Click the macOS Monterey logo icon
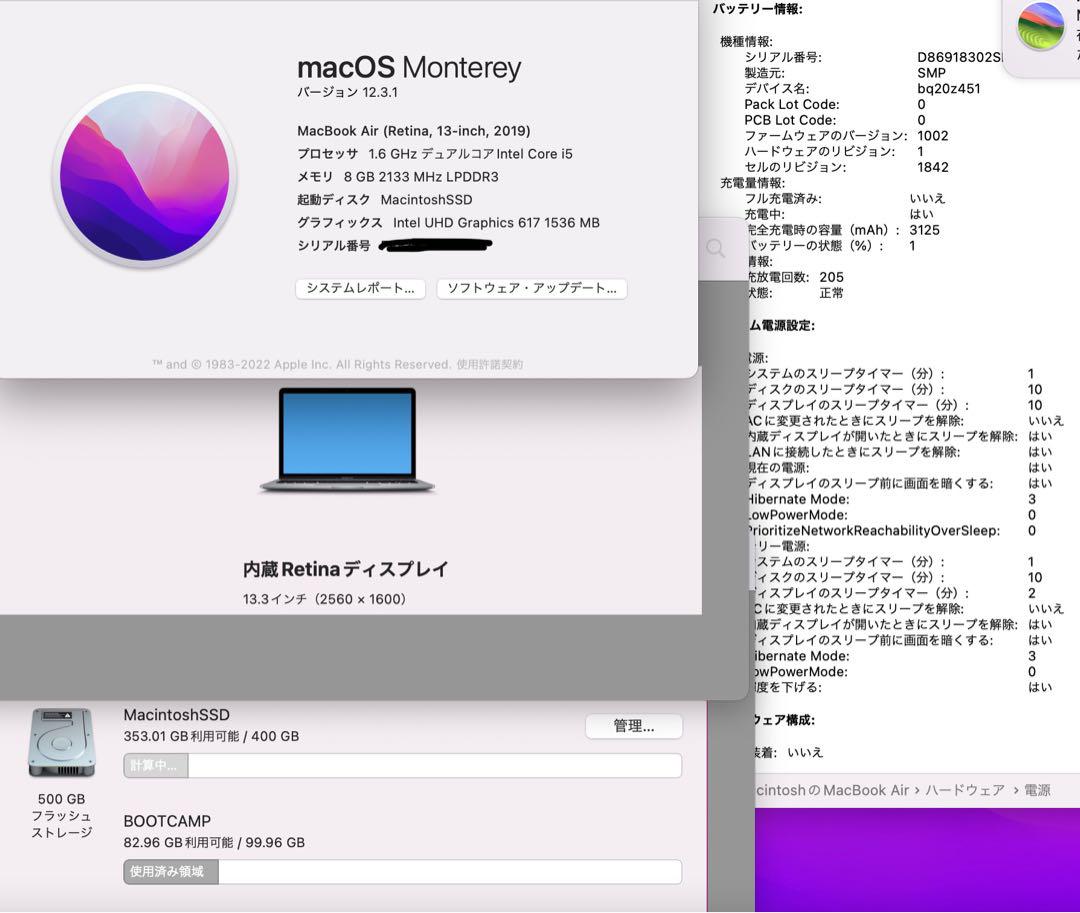The image size is (1080, 913). (x=145, y=175)
